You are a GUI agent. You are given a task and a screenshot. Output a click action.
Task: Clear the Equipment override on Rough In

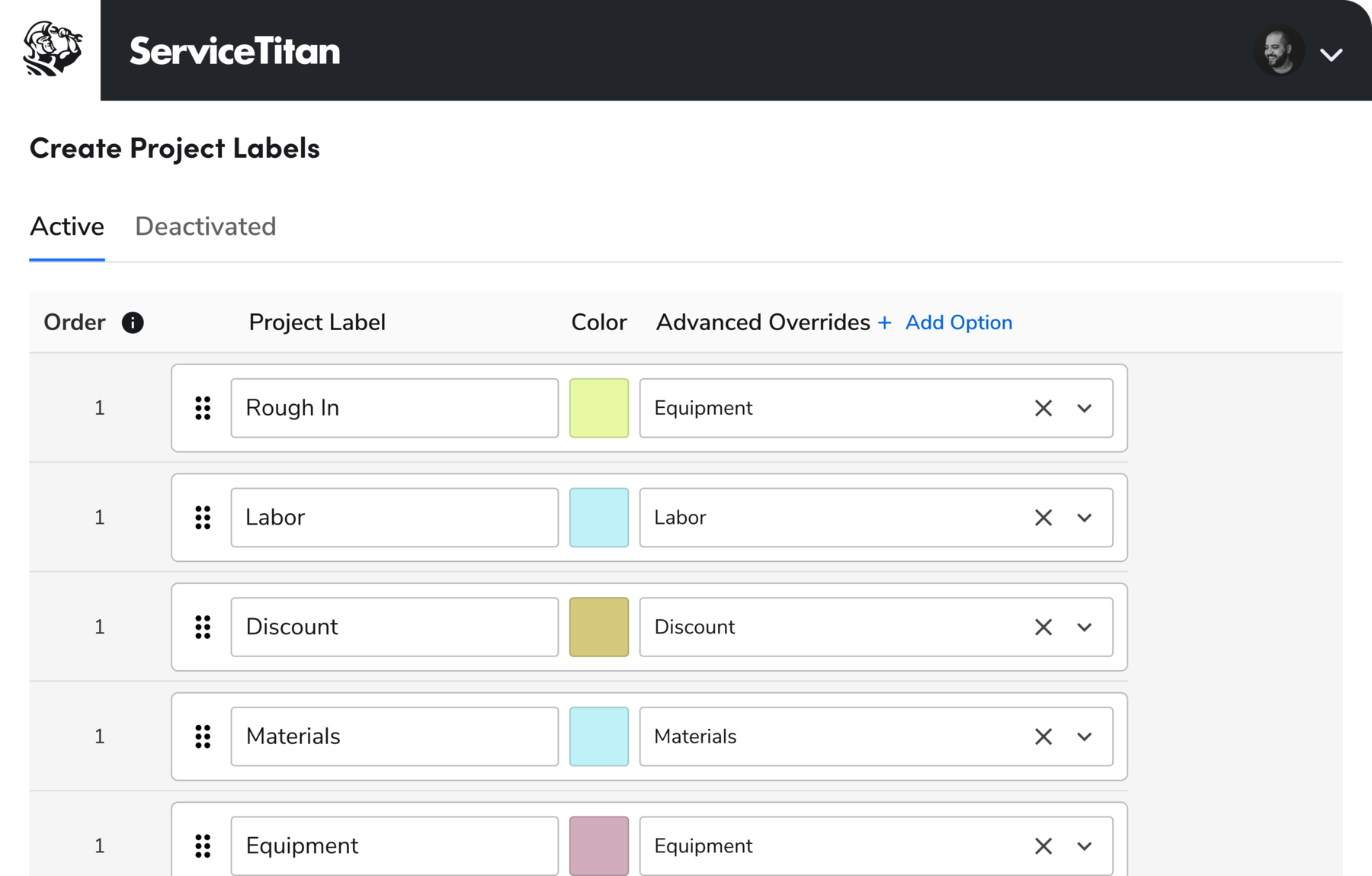(x=1043, y=408)
